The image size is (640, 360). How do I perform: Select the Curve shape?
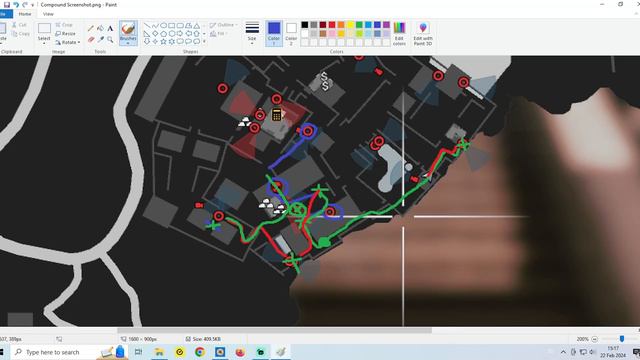point(155,25)
